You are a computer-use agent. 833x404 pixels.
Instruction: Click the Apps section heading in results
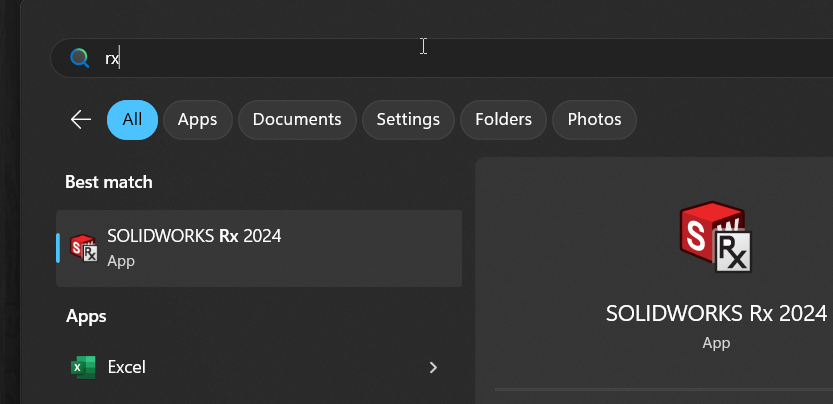[x=86, y=316]
